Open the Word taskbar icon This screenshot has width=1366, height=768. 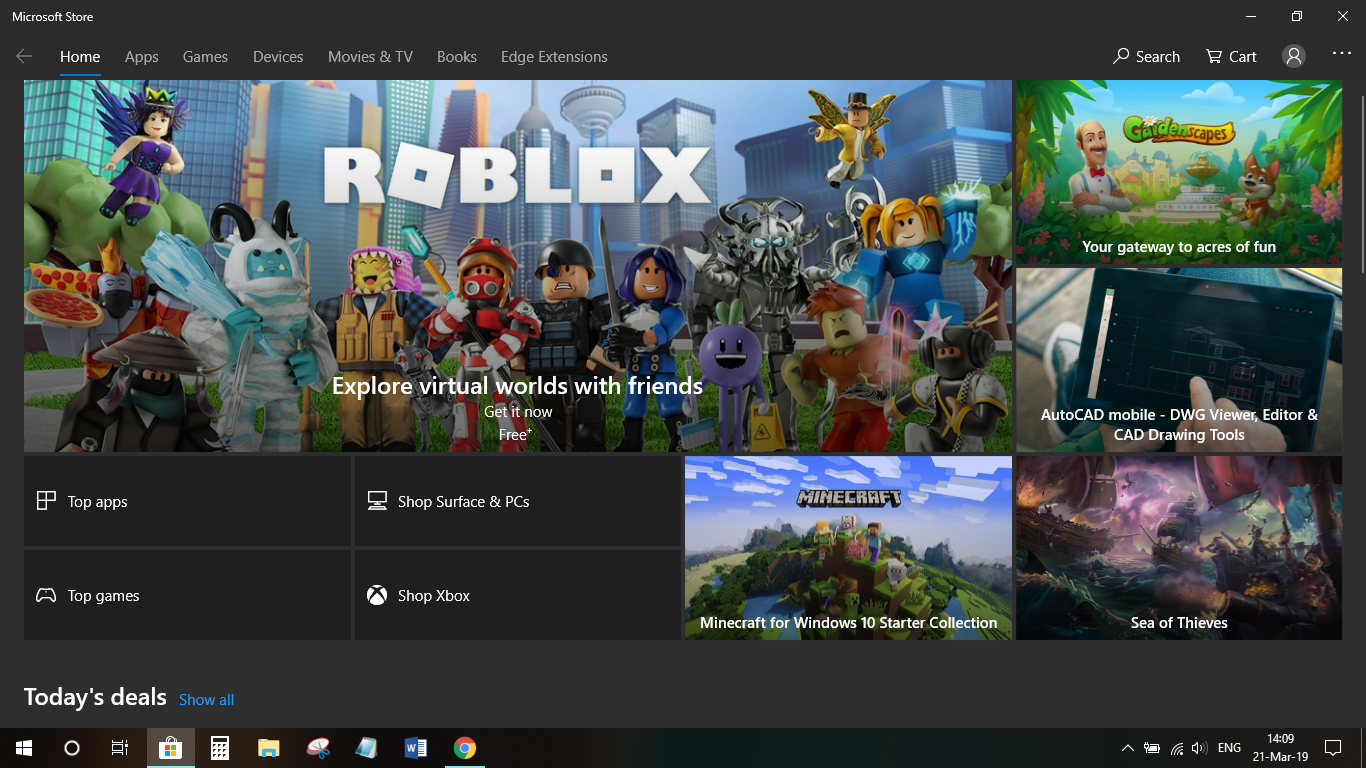pos(416,748)
